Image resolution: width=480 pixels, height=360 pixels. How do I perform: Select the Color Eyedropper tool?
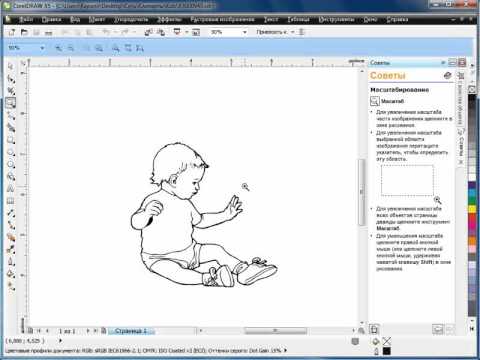point(11,250)
